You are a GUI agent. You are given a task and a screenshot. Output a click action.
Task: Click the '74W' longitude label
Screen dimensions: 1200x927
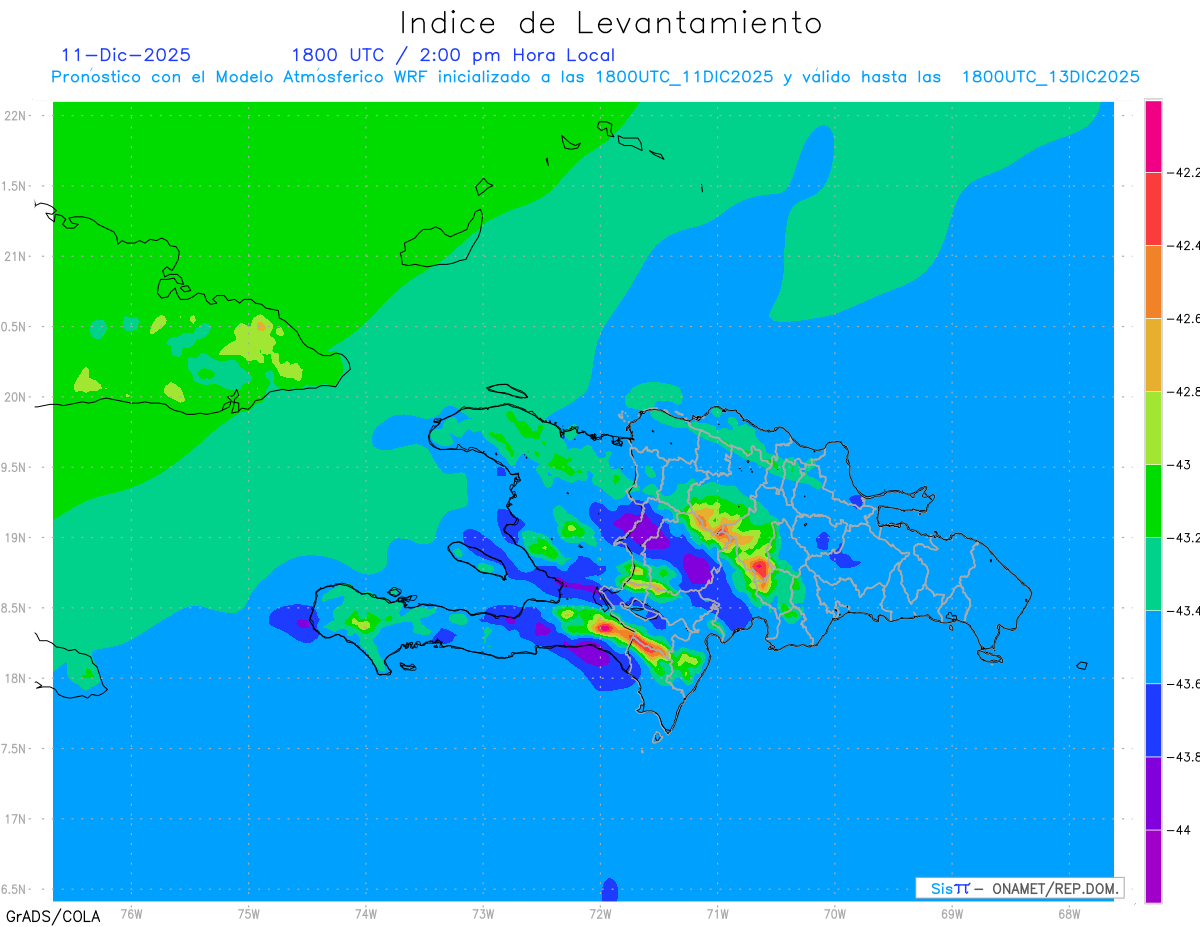(366, 914)
